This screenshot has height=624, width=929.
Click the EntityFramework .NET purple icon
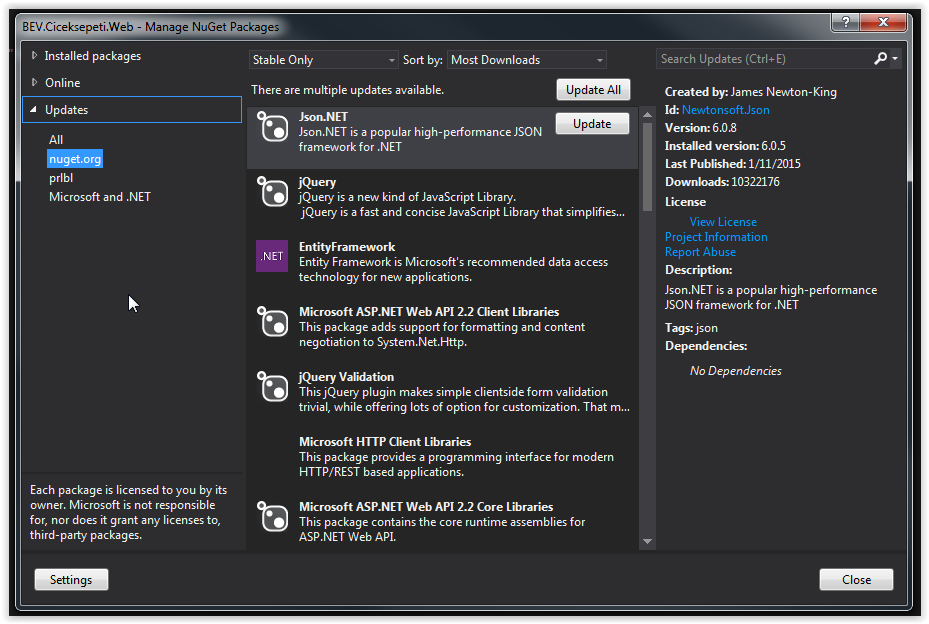[272, 256]
